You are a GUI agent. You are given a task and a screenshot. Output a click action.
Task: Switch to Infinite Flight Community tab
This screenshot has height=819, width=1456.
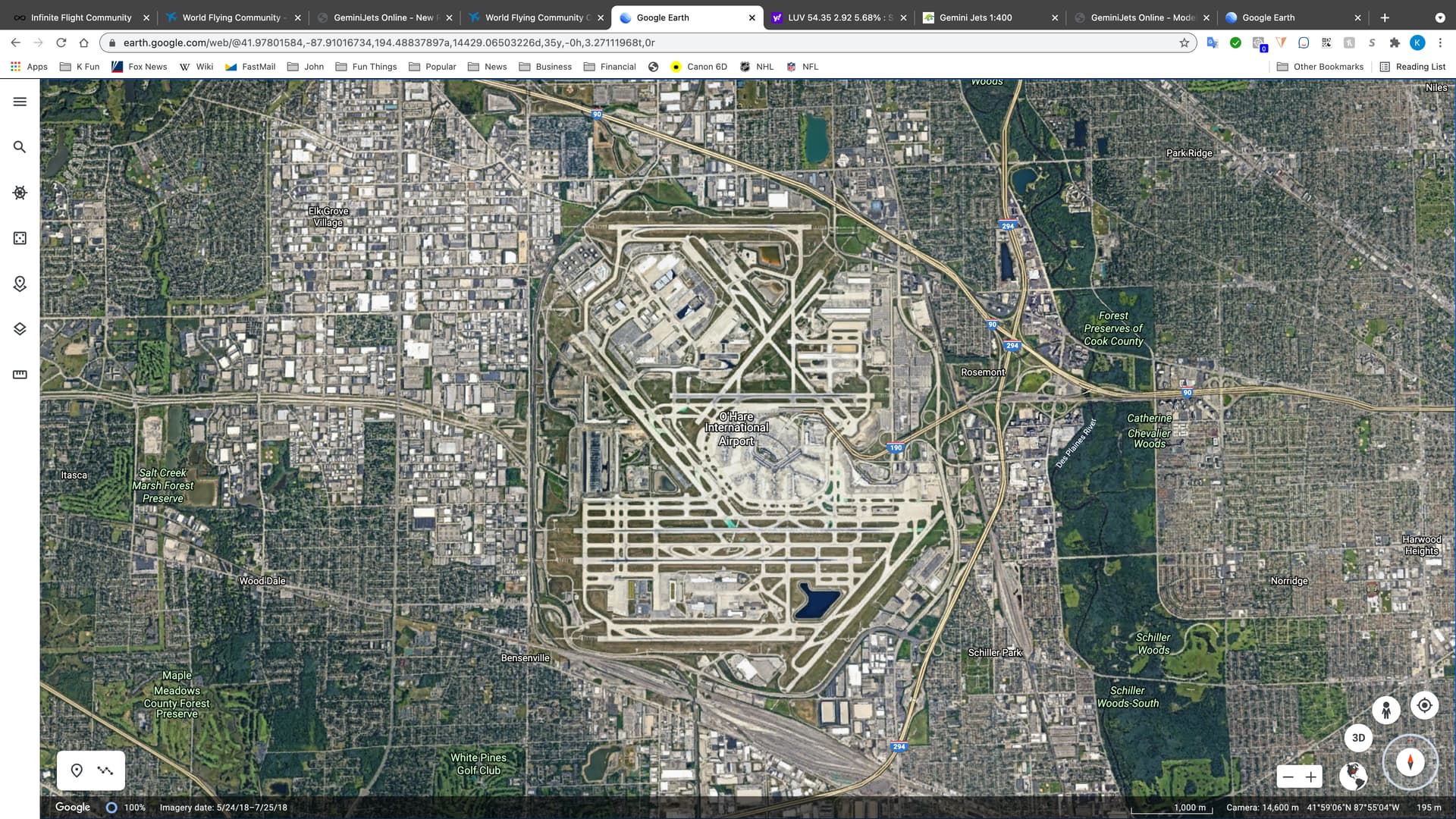81,17
